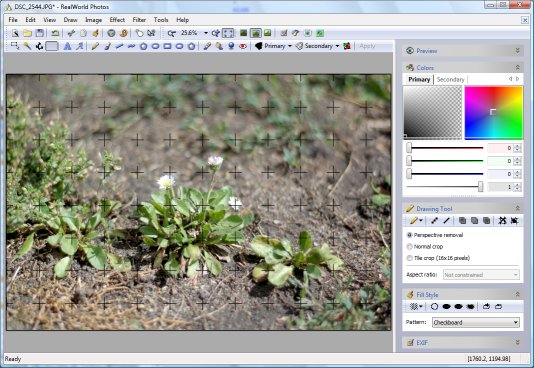Select the color dropper tool
The height and width of the screenshot is (368, 534).
(x=207, y=46)
